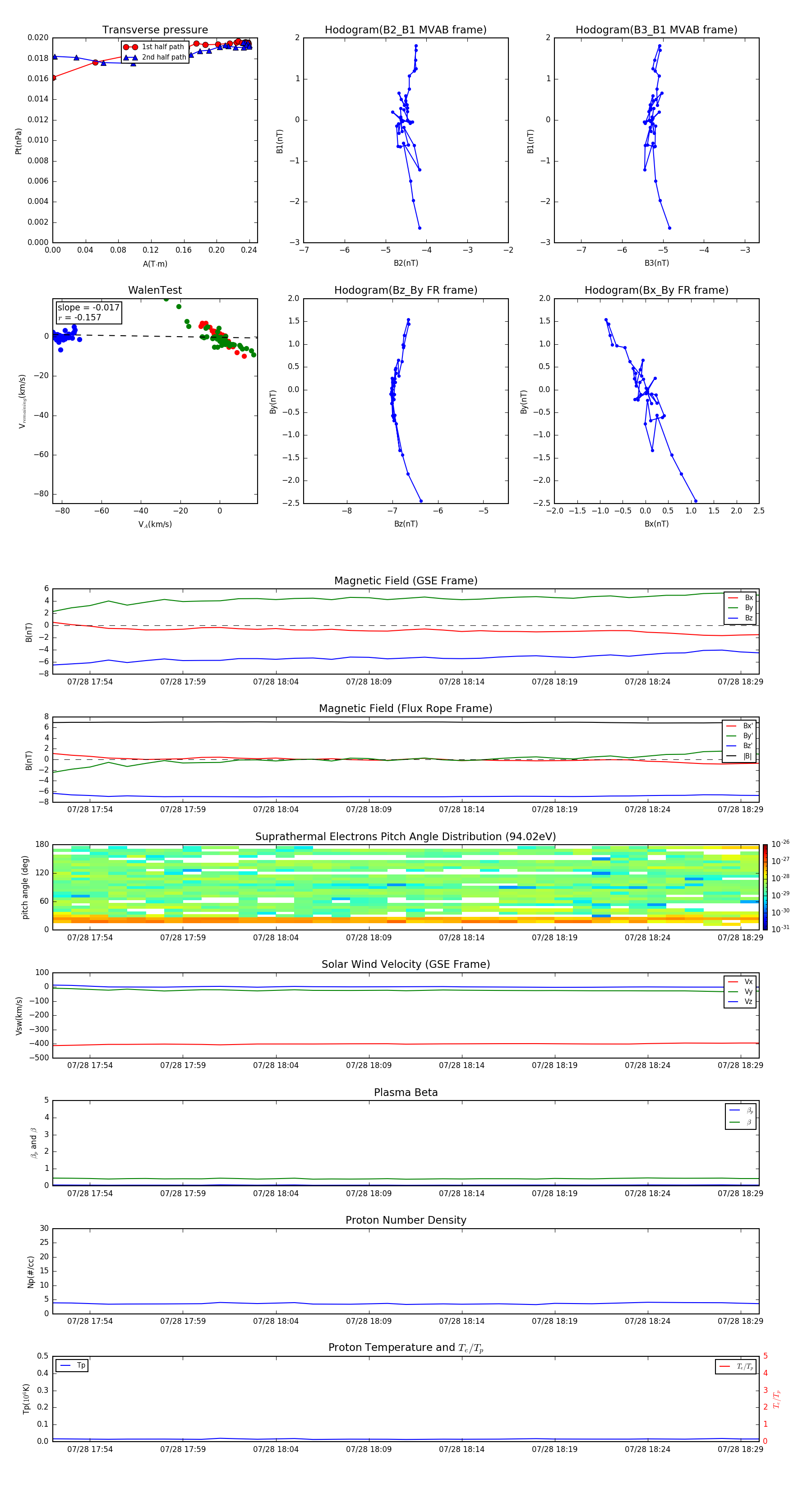
Task: Click 'Pt(nPa)' y-axis label
Action: click(x=18, y=140)
